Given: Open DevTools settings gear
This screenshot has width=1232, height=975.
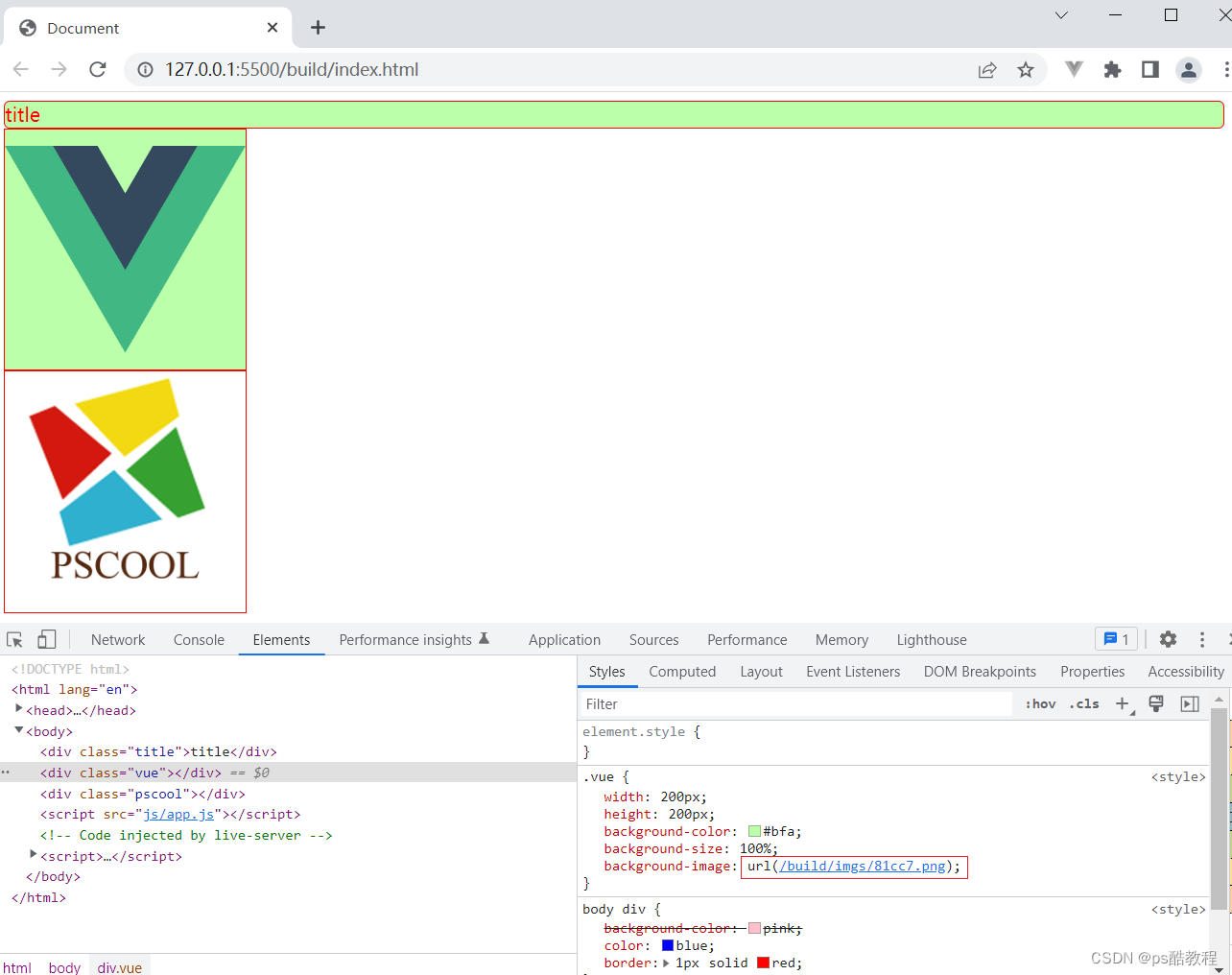Looking at the screenshot, I should pos(1168,639).
